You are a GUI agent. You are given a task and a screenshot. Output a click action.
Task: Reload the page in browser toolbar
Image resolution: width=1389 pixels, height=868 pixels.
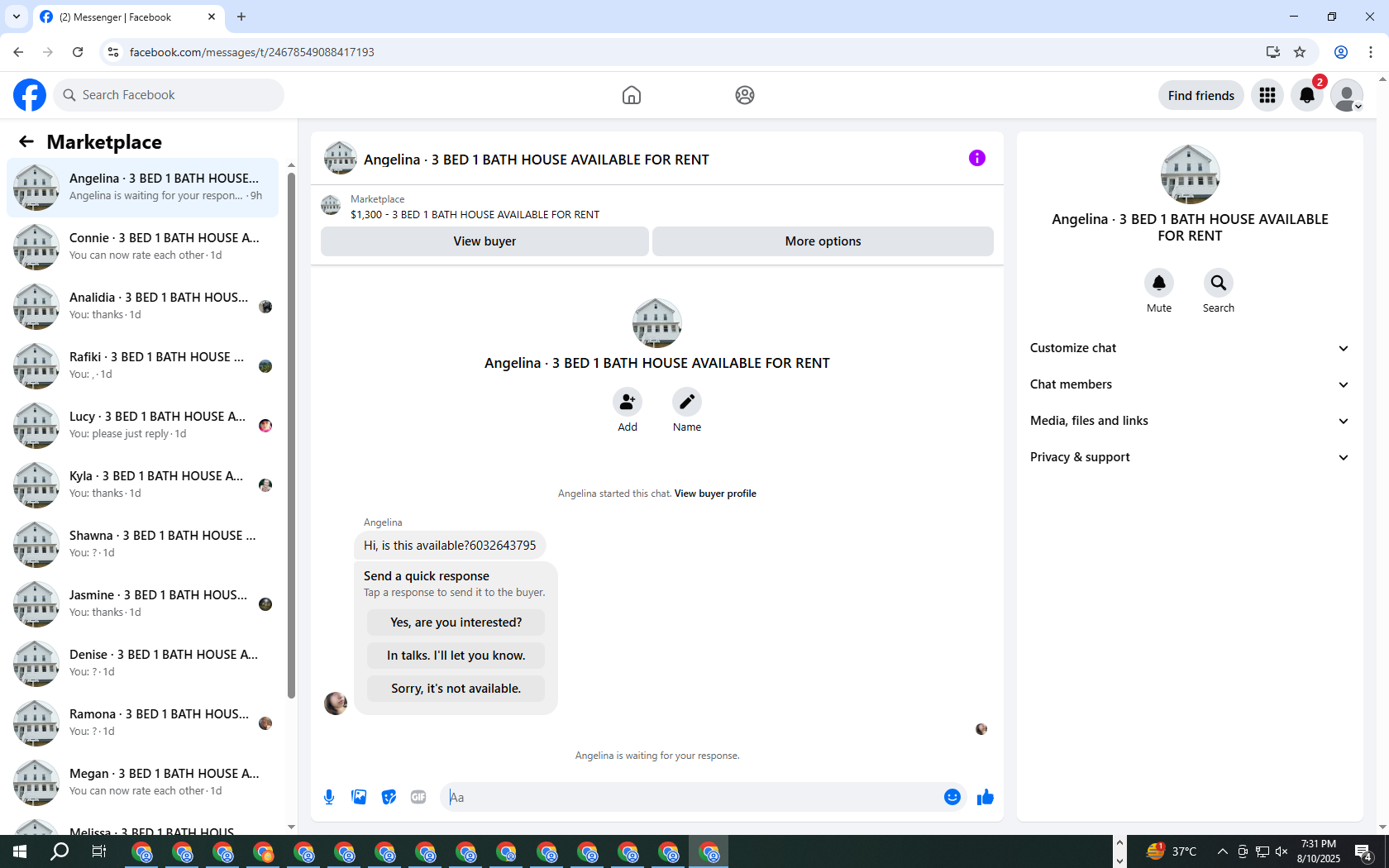point(78,52)
